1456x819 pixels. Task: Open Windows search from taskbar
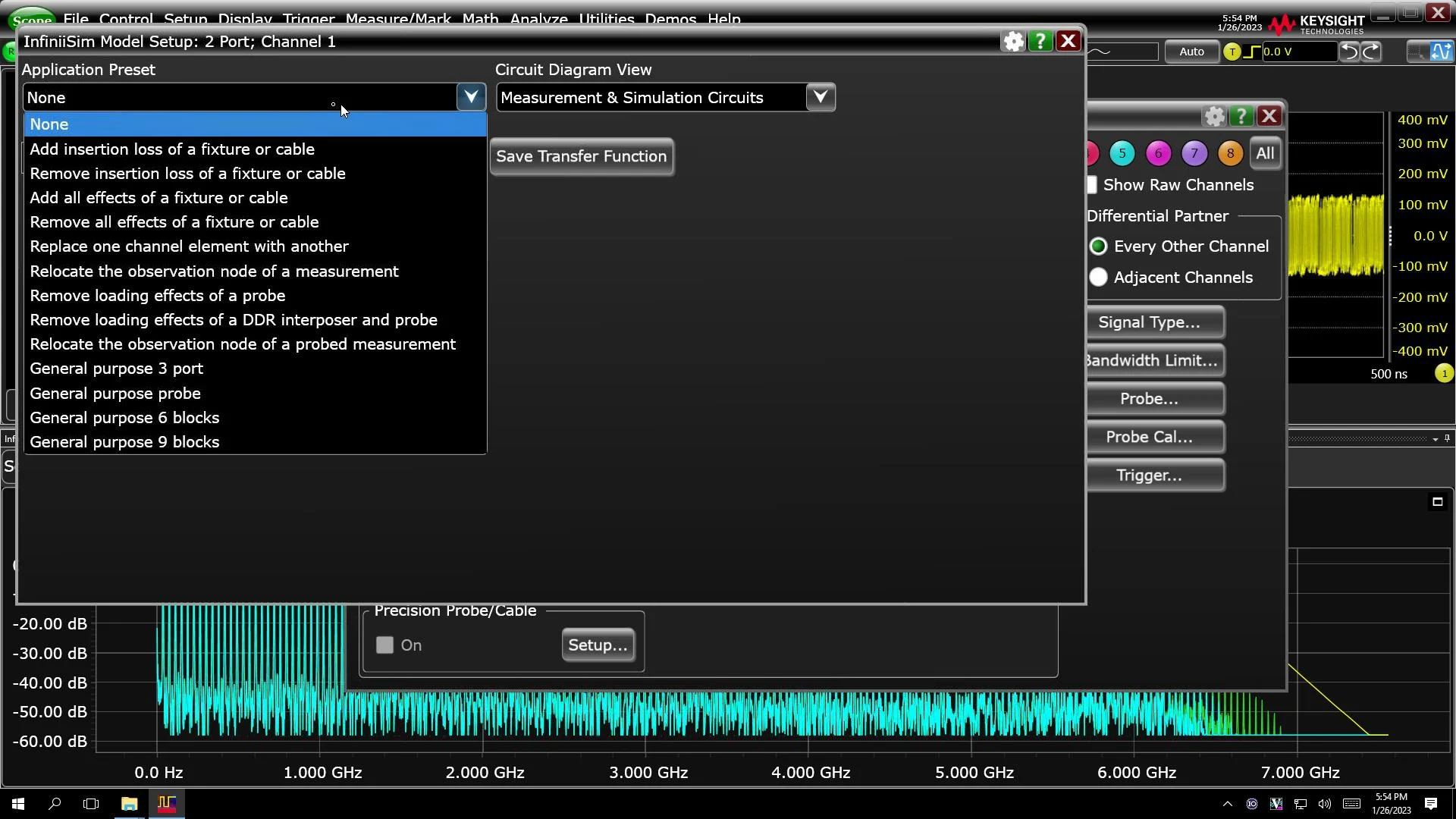[x=55, y=804]
